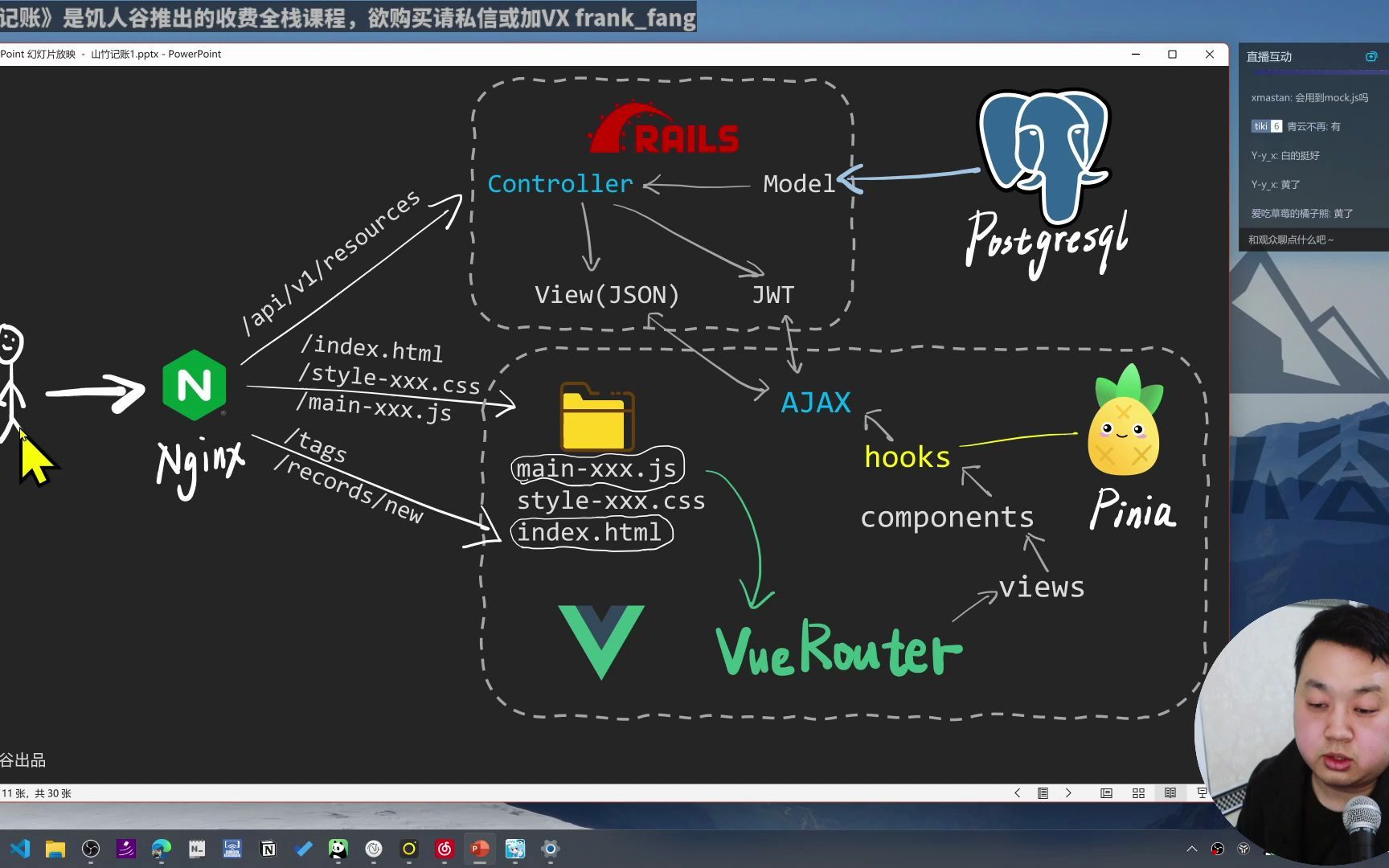Click the 'Y-y_x: 白的挺好' chat message
Image resolution: width=1389 pixels, height=868 pixels.
pos(1285,155)
